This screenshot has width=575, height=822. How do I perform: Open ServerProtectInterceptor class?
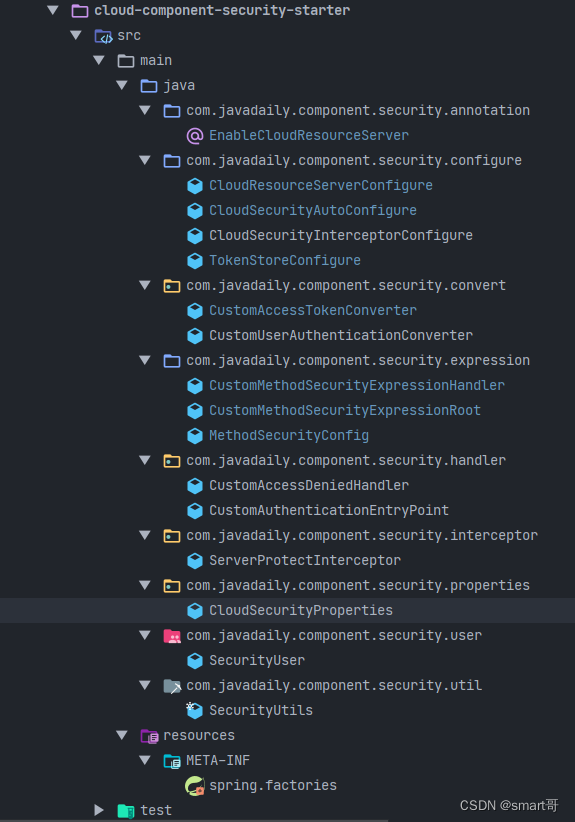tap(305, 561)
